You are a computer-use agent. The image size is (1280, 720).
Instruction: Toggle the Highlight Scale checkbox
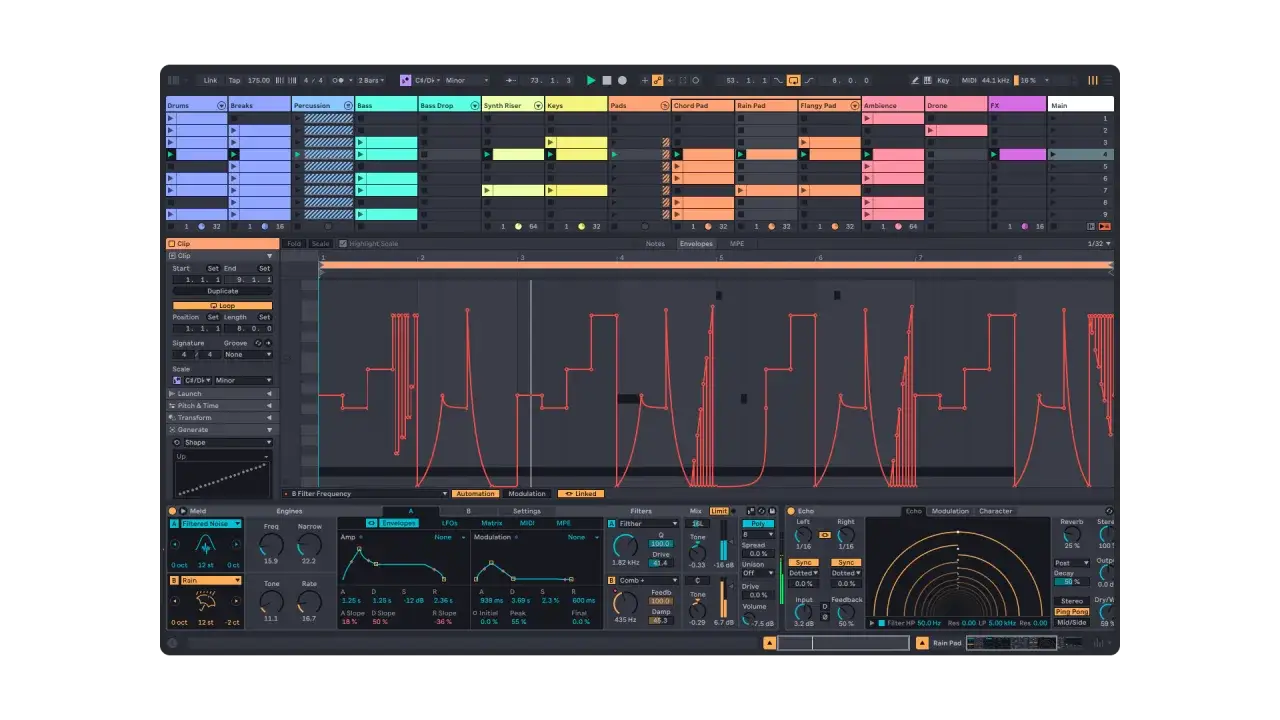[343, 244]
